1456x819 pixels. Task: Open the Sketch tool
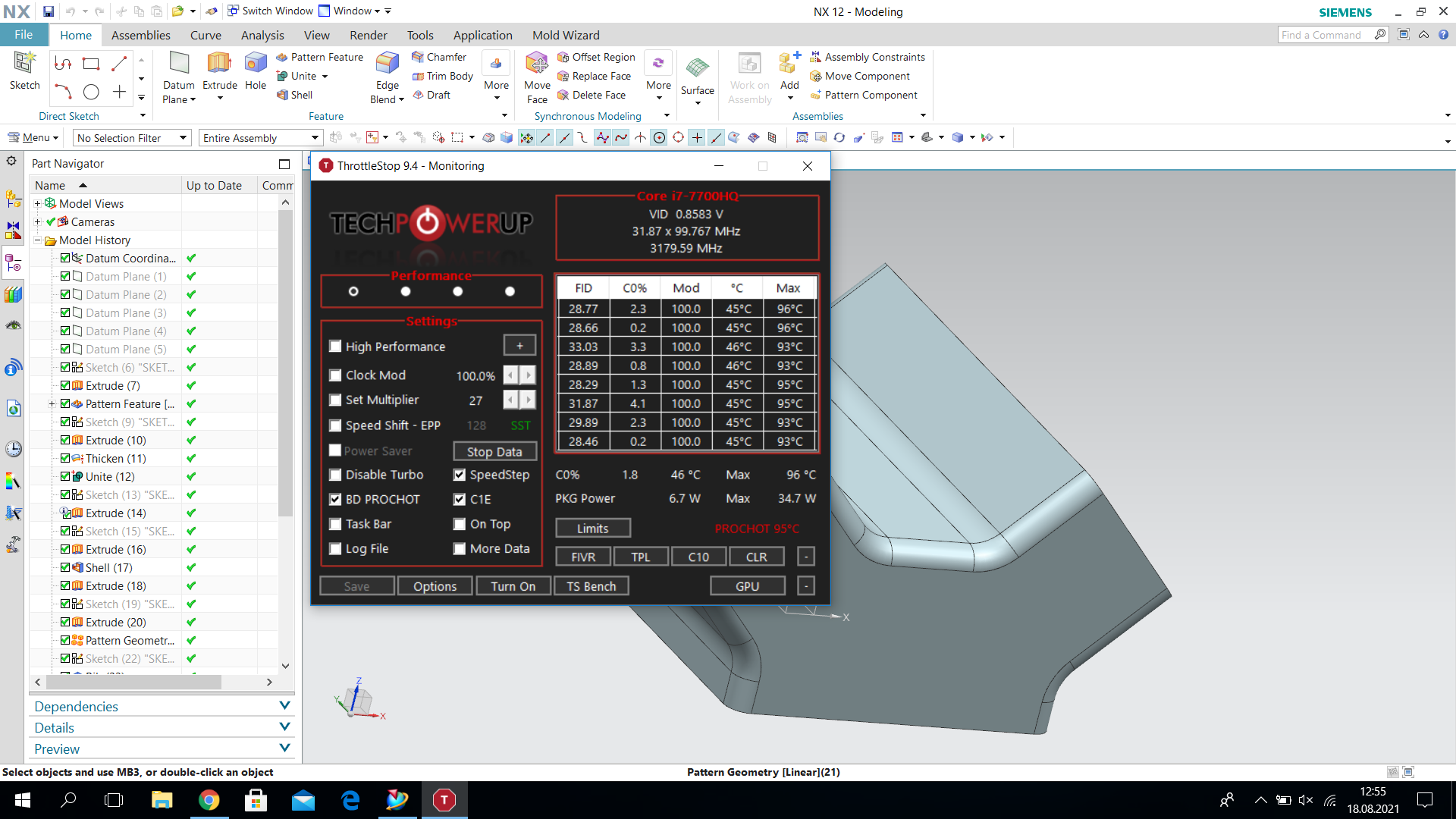(24, 64)
